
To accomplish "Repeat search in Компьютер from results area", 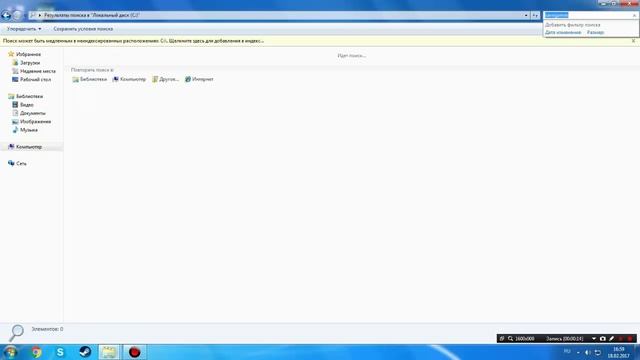I will tap(129, 79).
